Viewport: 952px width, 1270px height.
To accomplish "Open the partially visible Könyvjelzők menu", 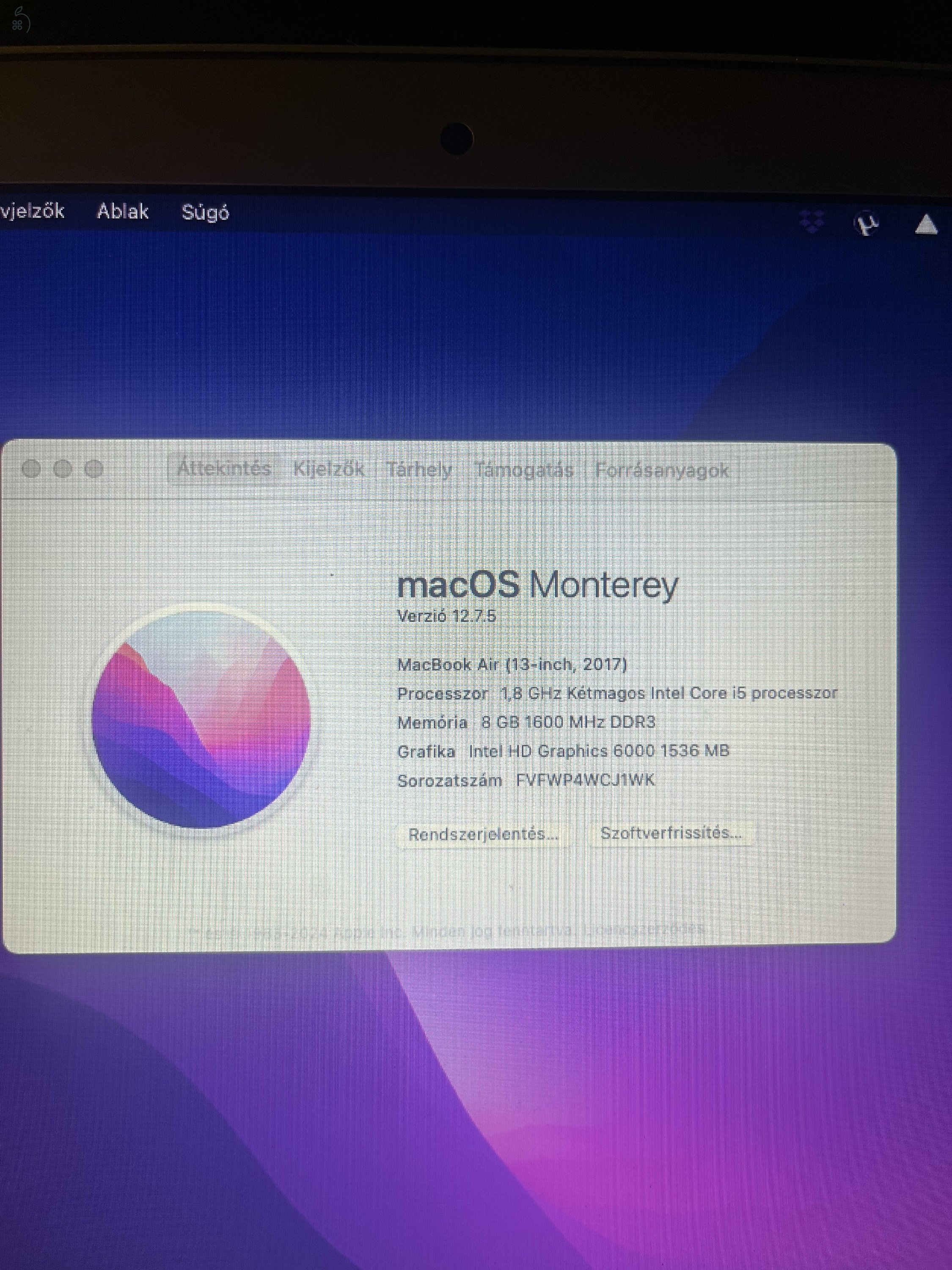I will point(32,211).
